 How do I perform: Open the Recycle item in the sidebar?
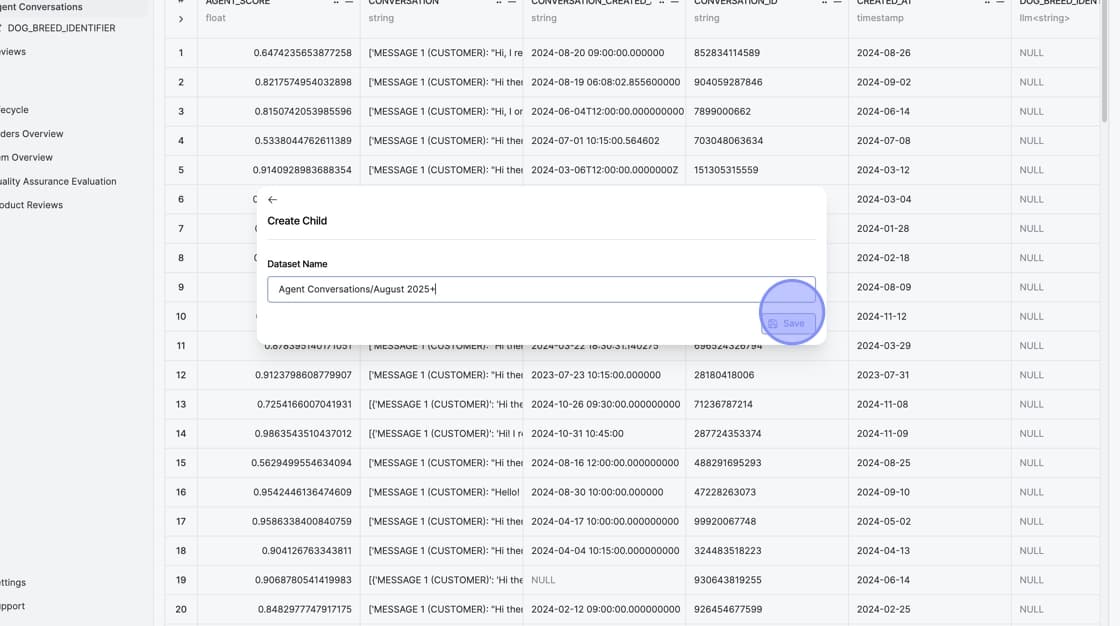15,110
